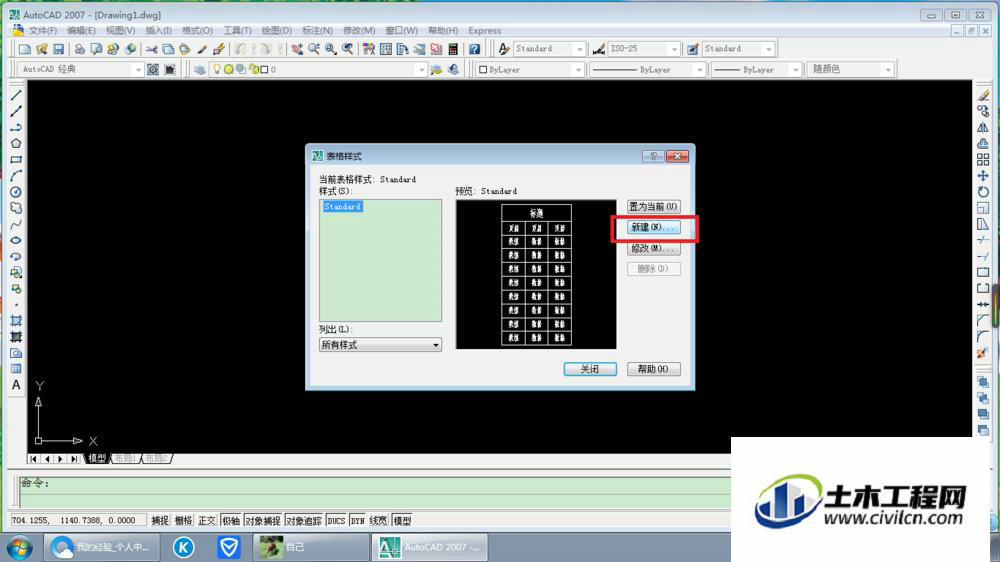Open the 编辑(E) menu
1000x562 pixels.
click(x=81, y=31)
